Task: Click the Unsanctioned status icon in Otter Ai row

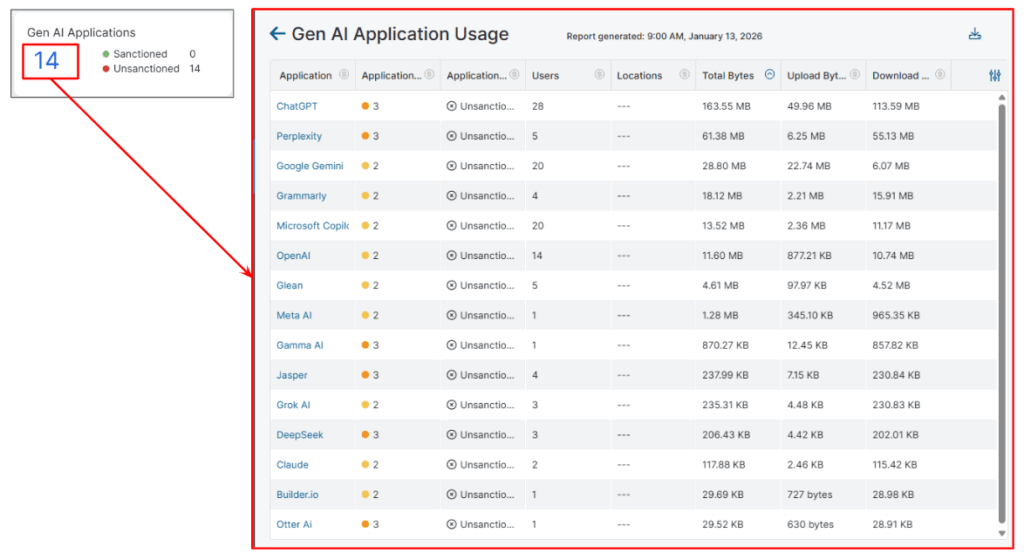Action: point(451,524)
